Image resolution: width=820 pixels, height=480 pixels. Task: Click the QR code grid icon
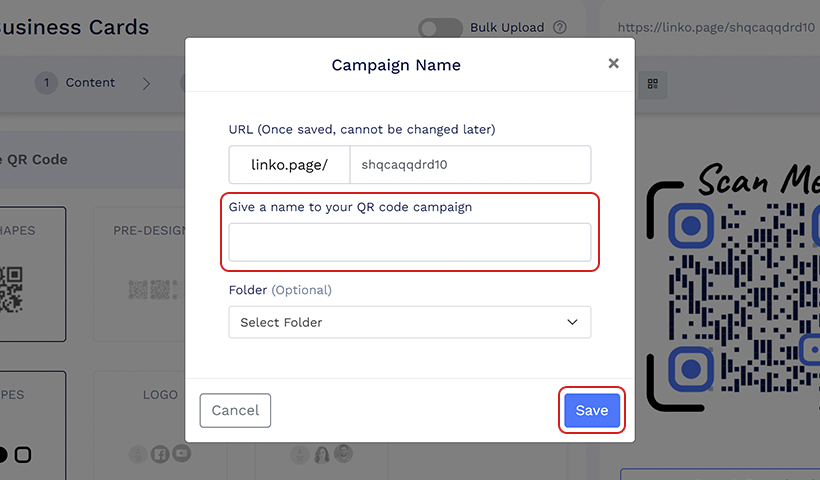coord(653,84)
